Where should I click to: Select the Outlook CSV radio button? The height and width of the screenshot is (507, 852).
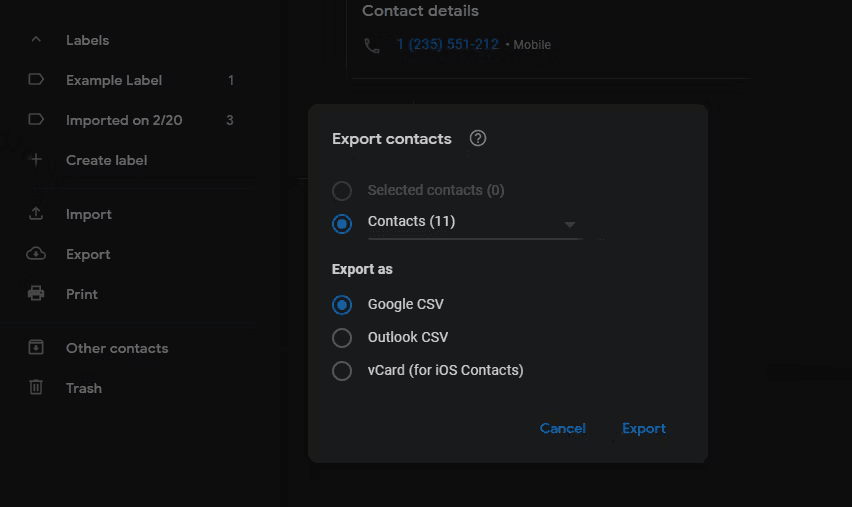point(342,337)
